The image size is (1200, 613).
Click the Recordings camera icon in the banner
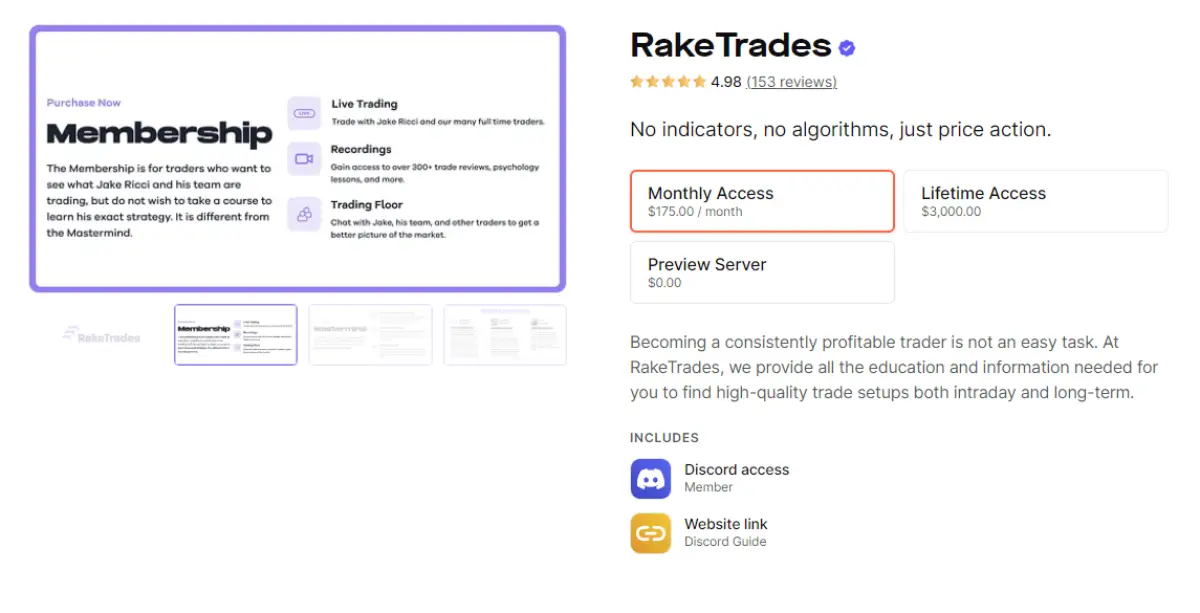304,158
